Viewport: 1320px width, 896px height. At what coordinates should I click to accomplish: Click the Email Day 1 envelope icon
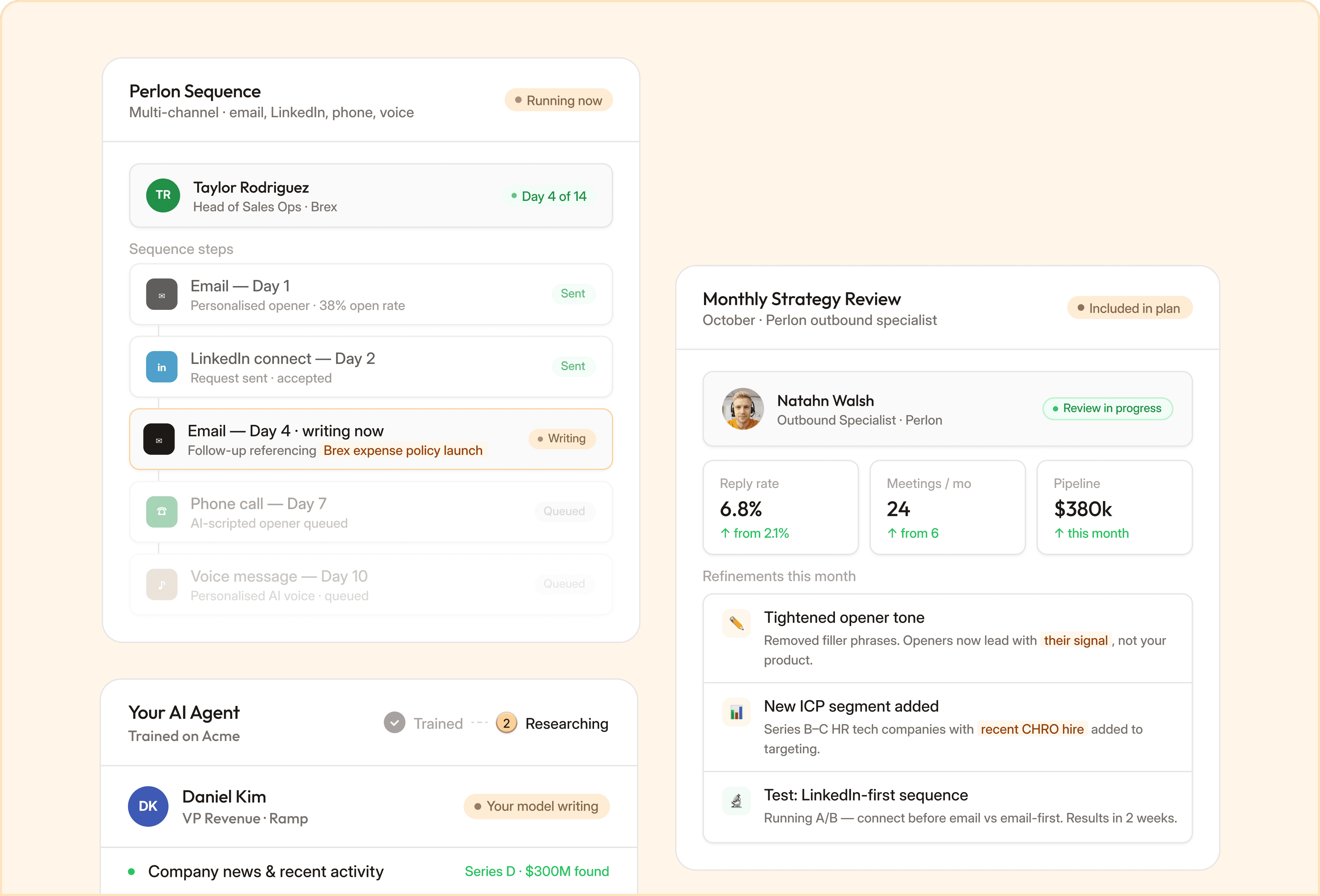pyautogui.click(x=162, y=294)
